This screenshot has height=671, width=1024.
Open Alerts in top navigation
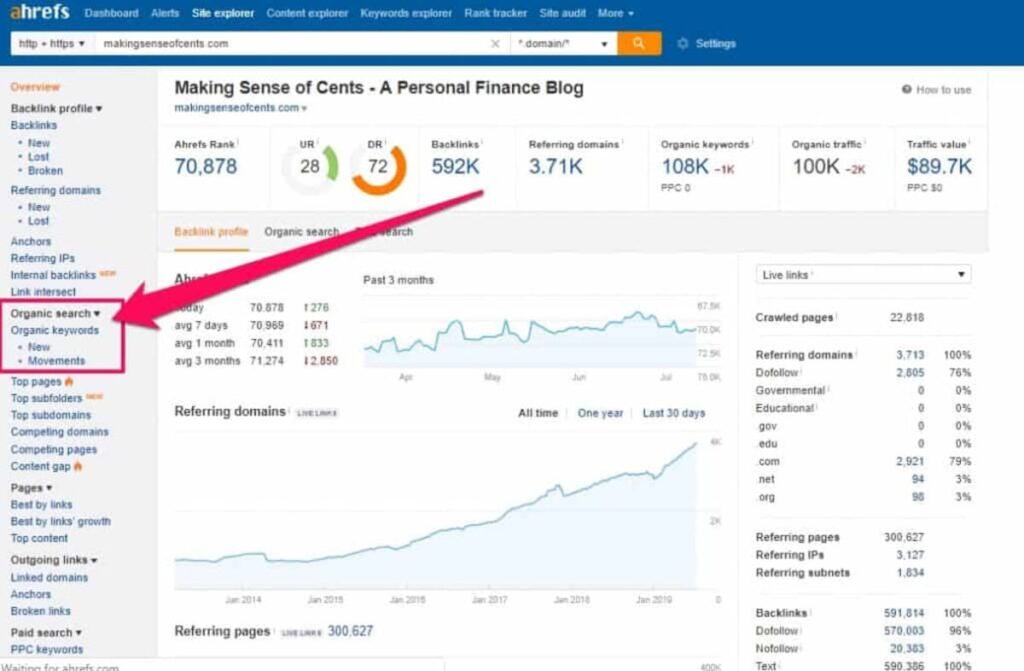tap(165, 13)
